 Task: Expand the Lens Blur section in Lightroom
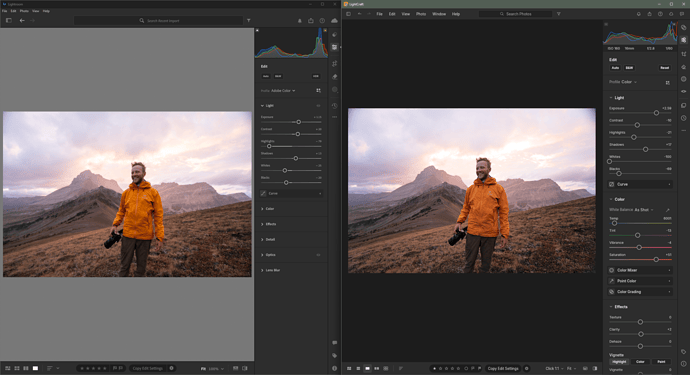[262, 270]
